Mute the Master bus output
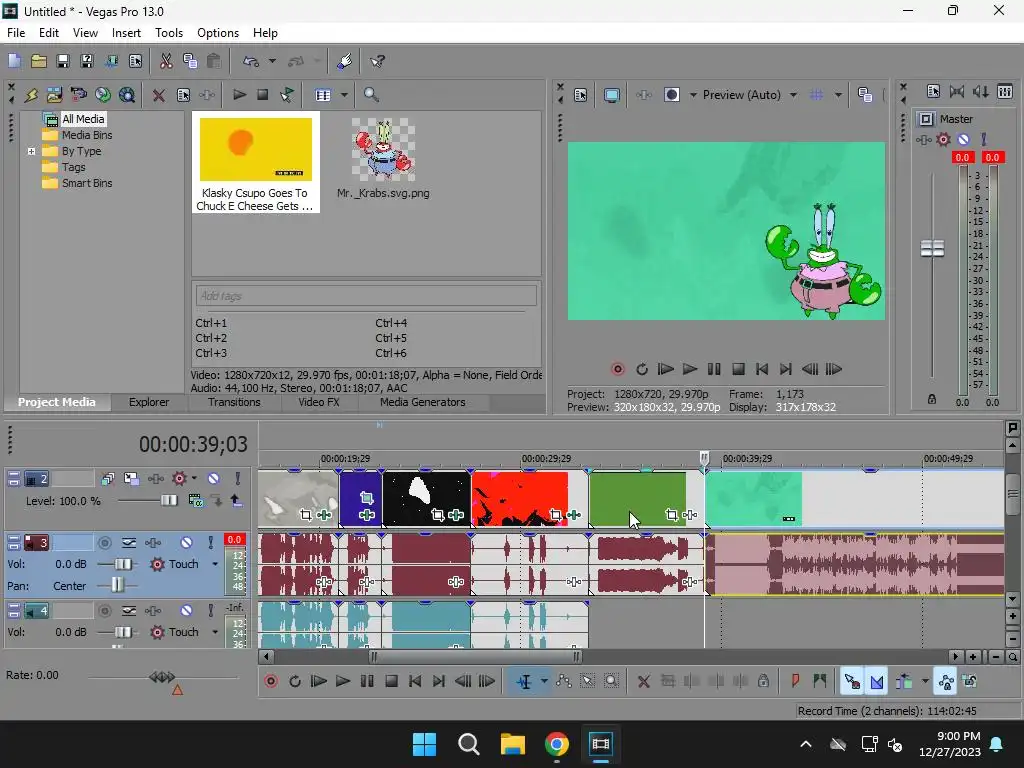 pos(963,139)
